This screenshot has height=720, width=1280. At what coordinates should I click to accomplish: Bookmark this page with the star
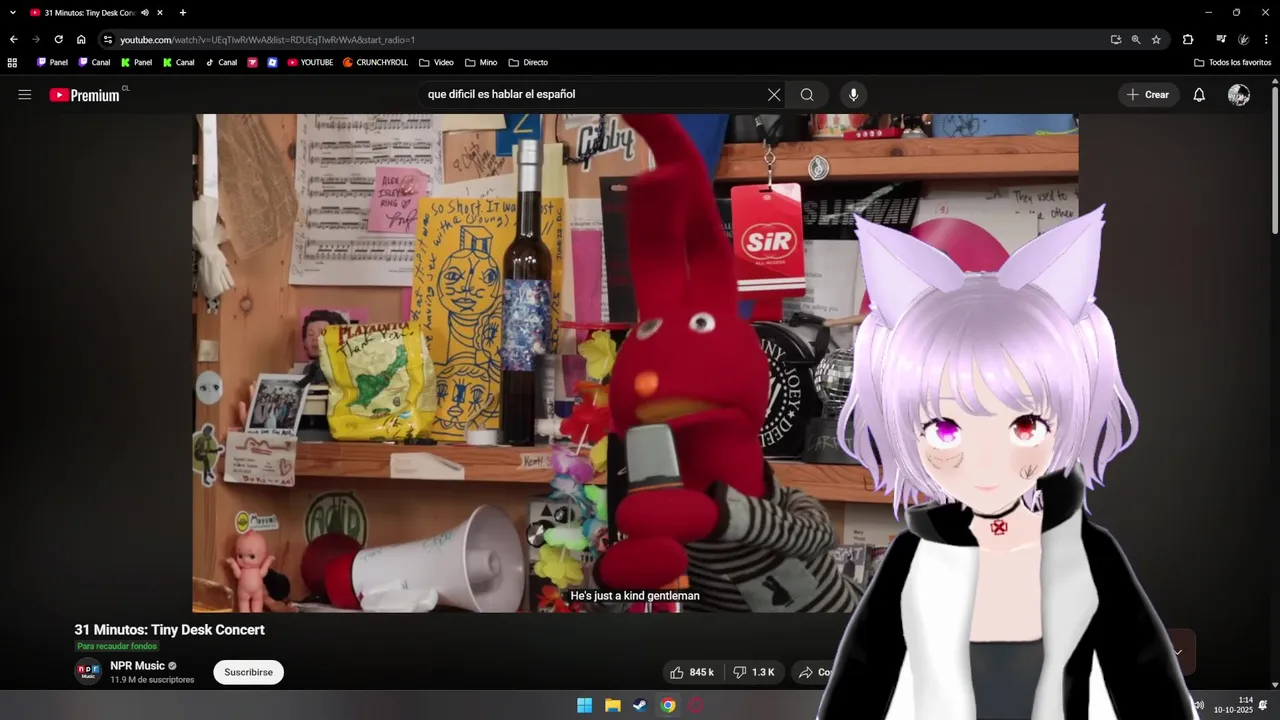[1156, 40]
